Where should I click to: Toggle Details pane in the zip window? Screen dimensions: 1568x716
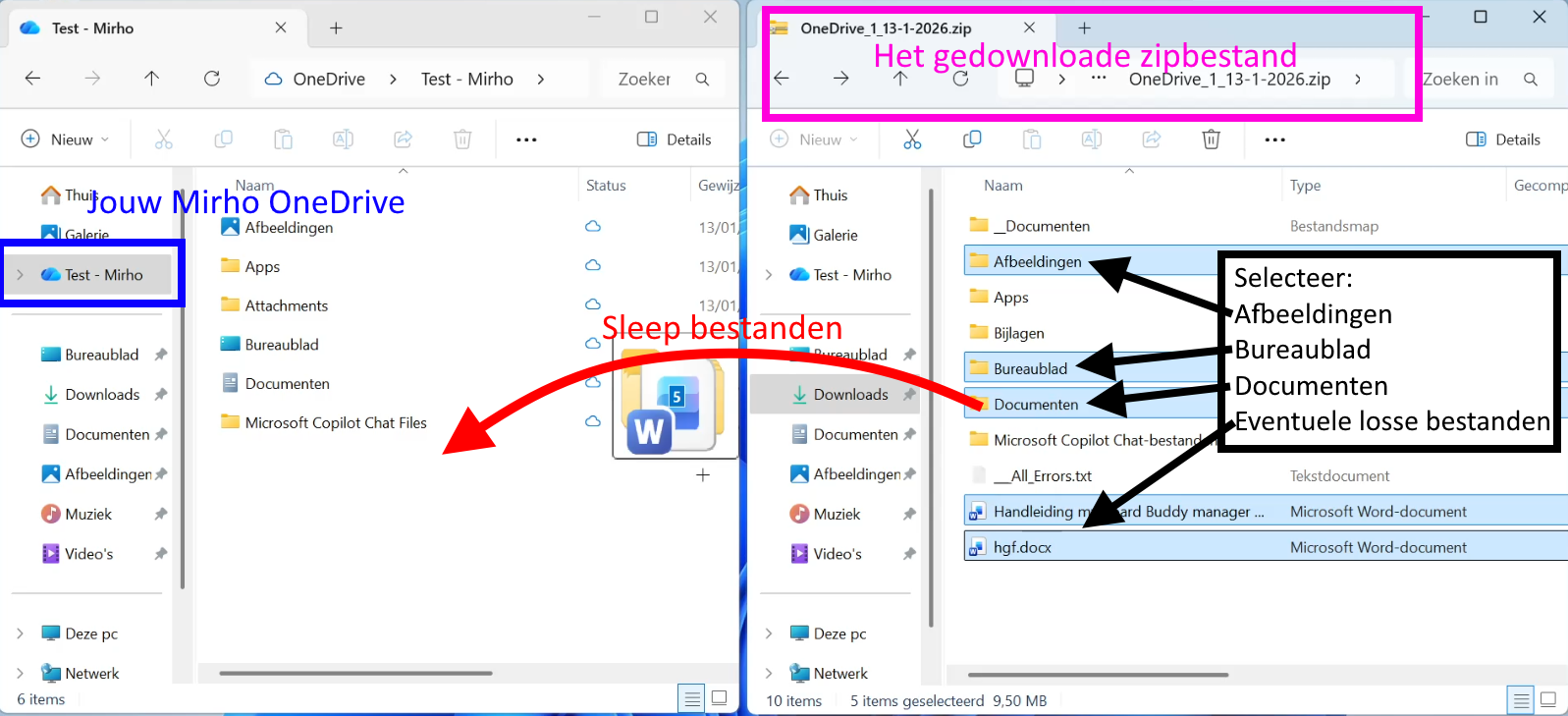pos(1503,139)
